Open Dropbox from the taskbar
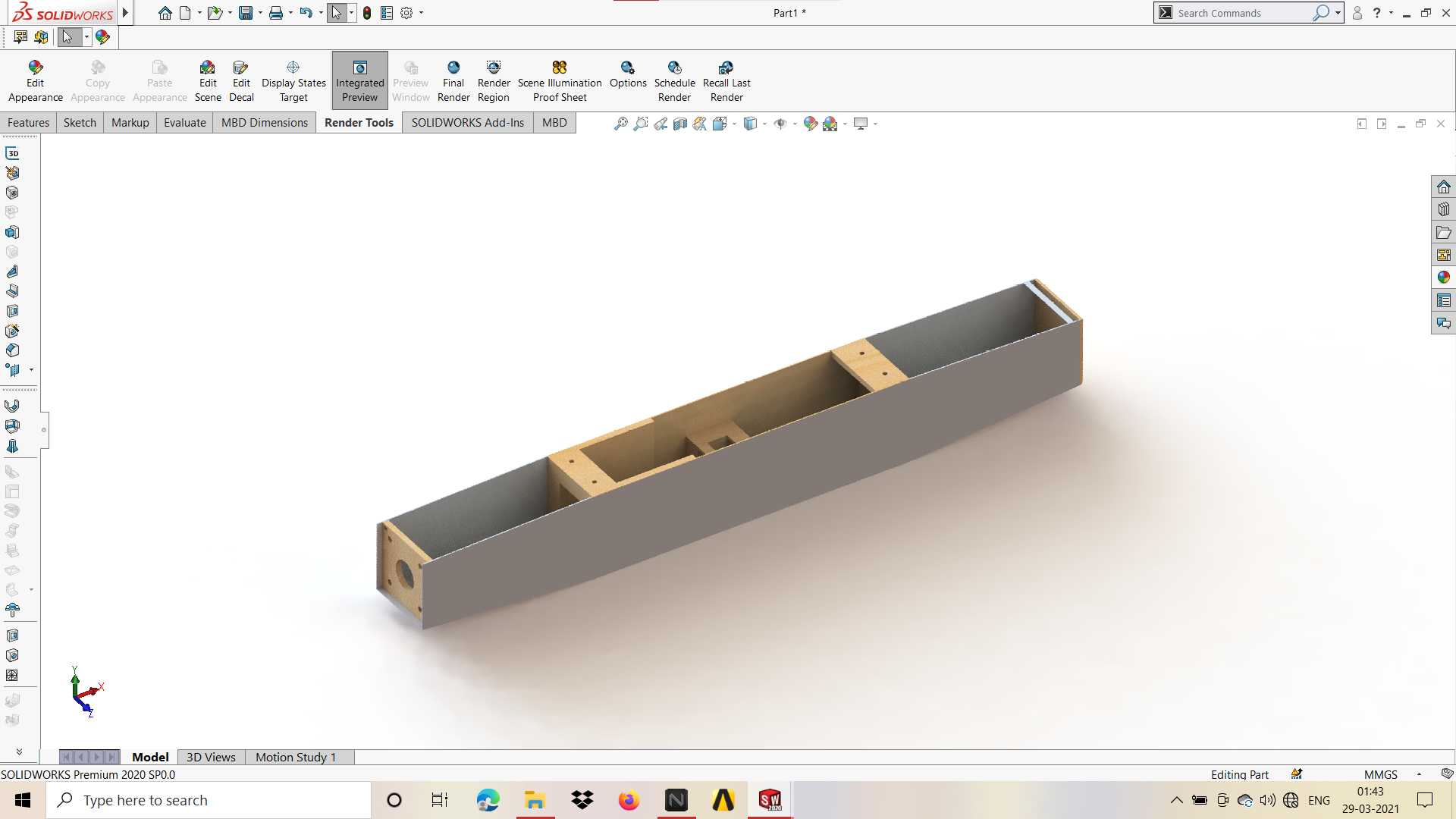 [582, 800]
